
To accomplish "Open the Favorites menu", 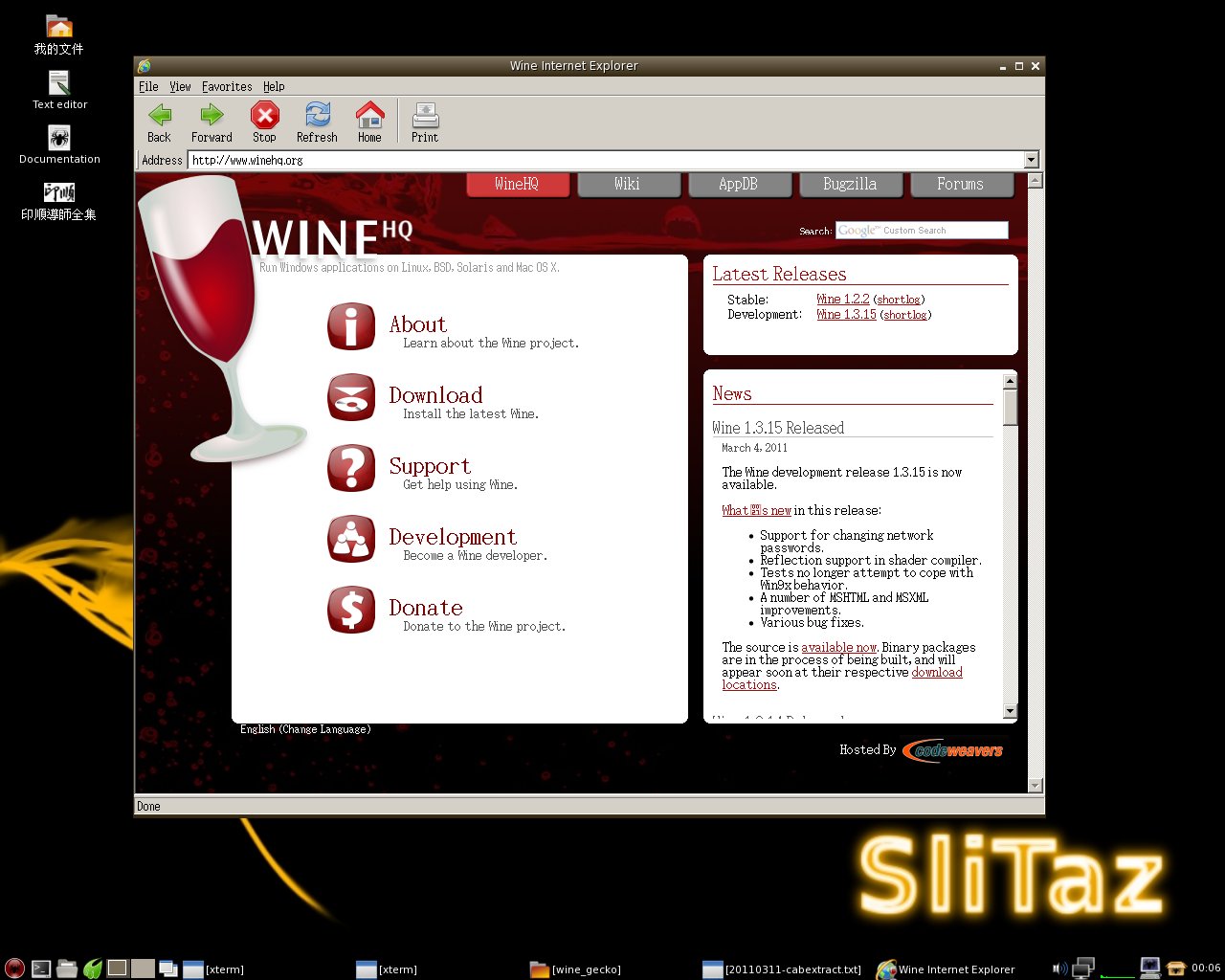I will coord(227,86).
